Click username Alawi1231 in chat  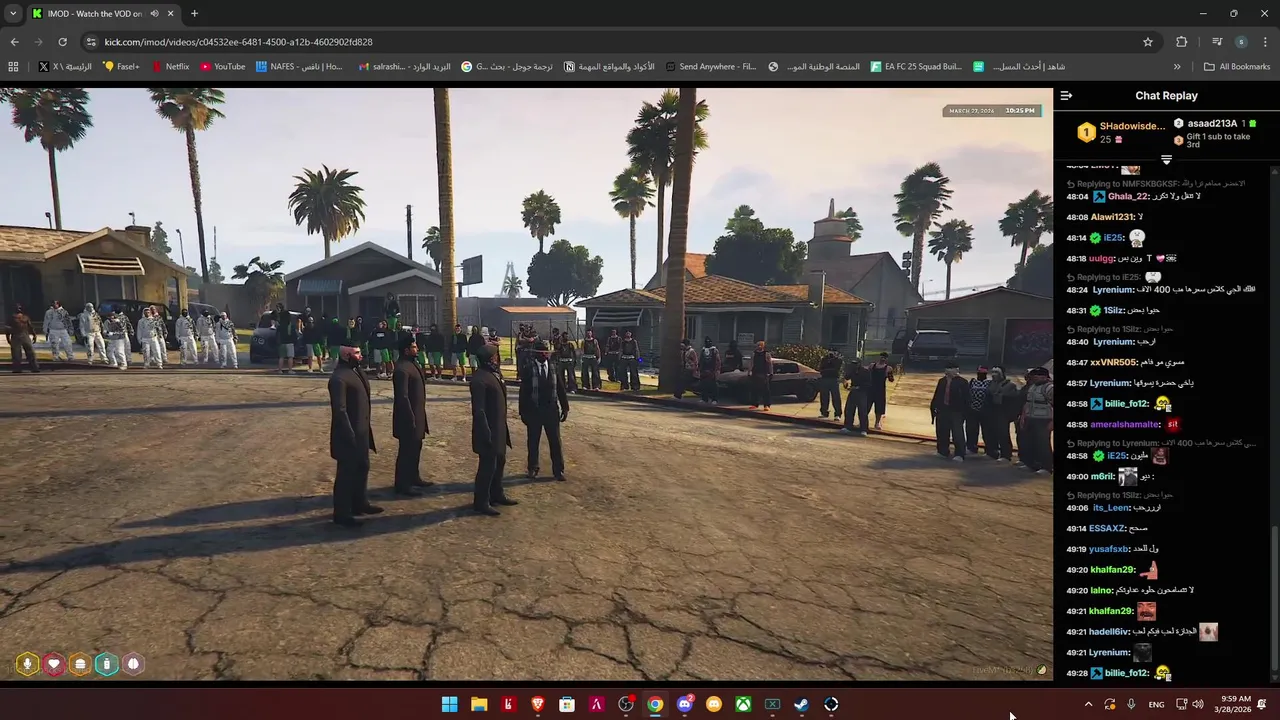click(1112, 217)
